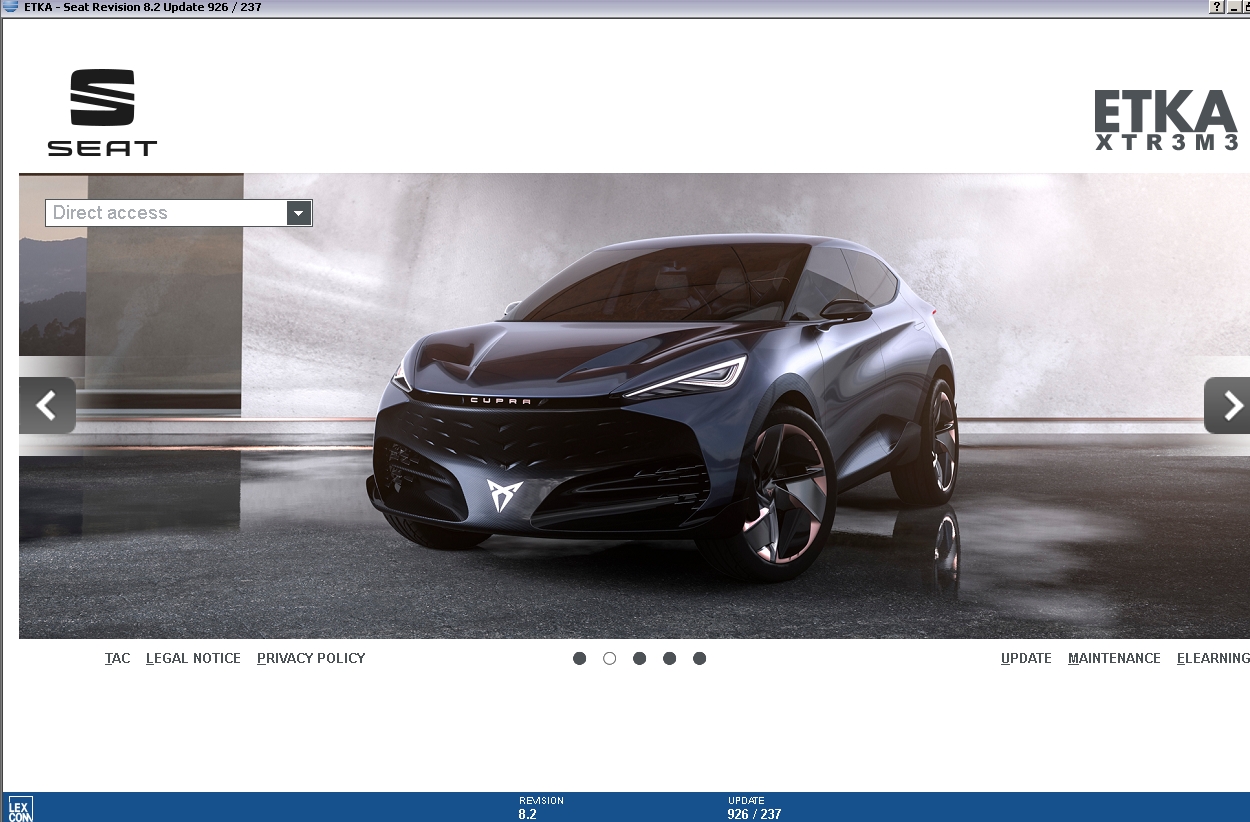
Task: Select the fifth carousel dot
Action: 699,658
